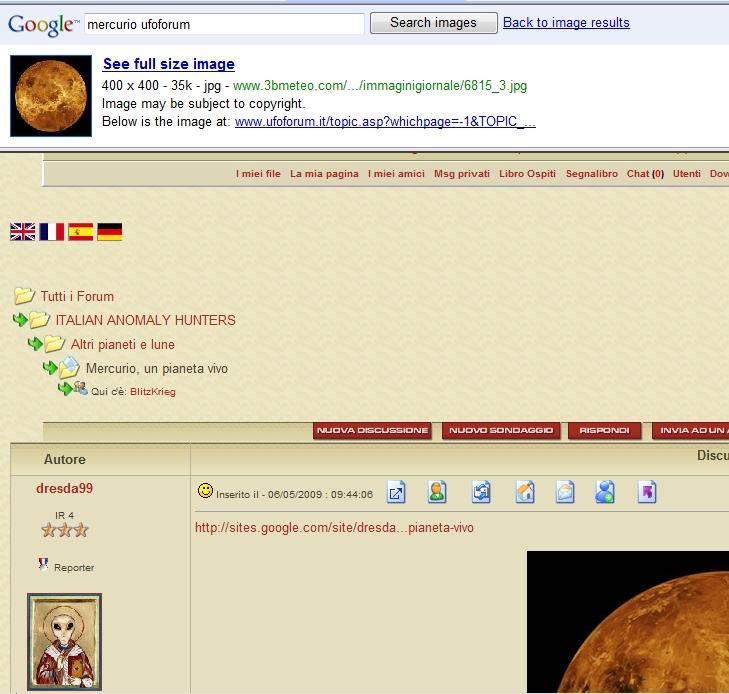Open Libro Ospiti menu item

point(527,174)
